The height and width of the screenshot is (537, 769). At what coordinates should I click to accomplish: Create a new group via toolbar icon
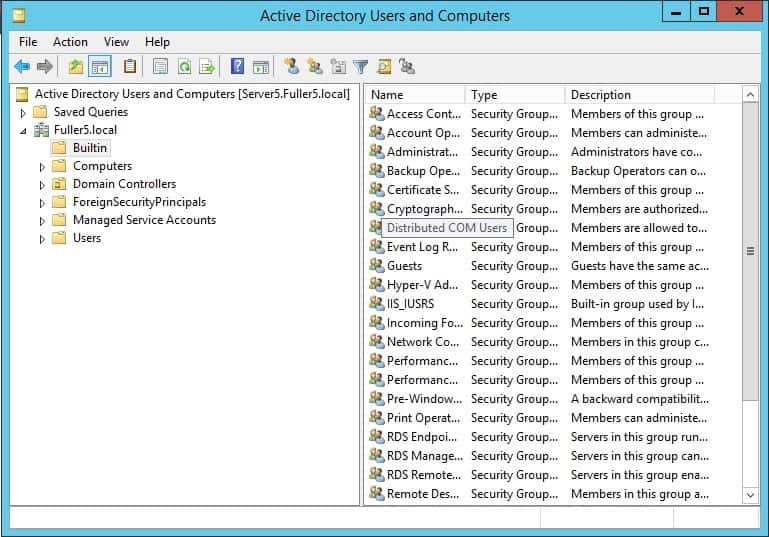click(314, 66)
